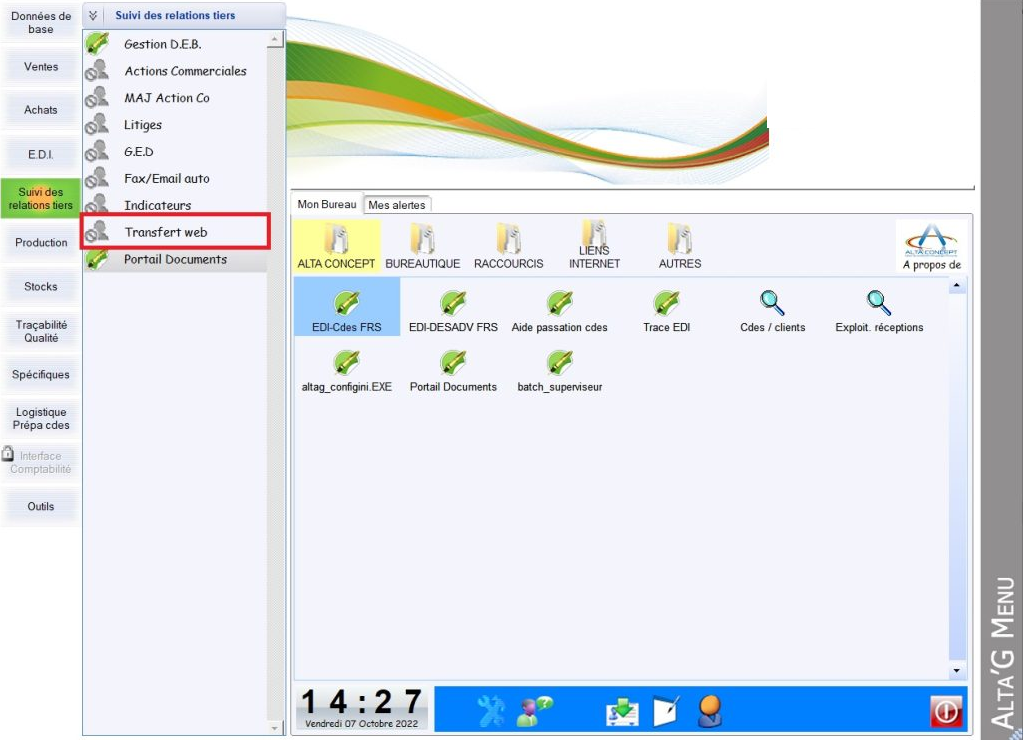Open the EDI-Cdes FRS shortcut

[347, 309]
